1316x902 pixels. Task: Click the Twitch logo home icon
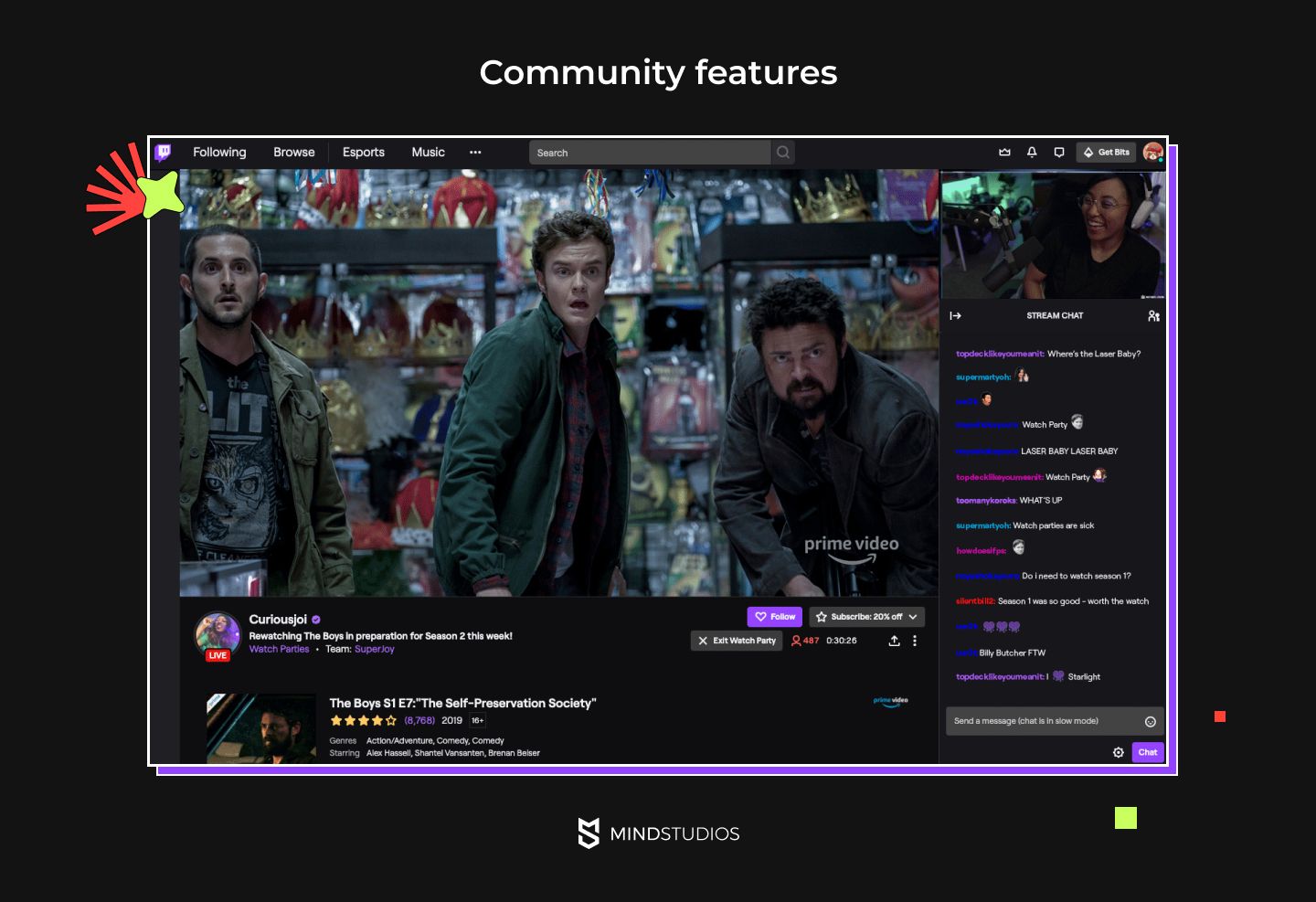coord(163,152)
